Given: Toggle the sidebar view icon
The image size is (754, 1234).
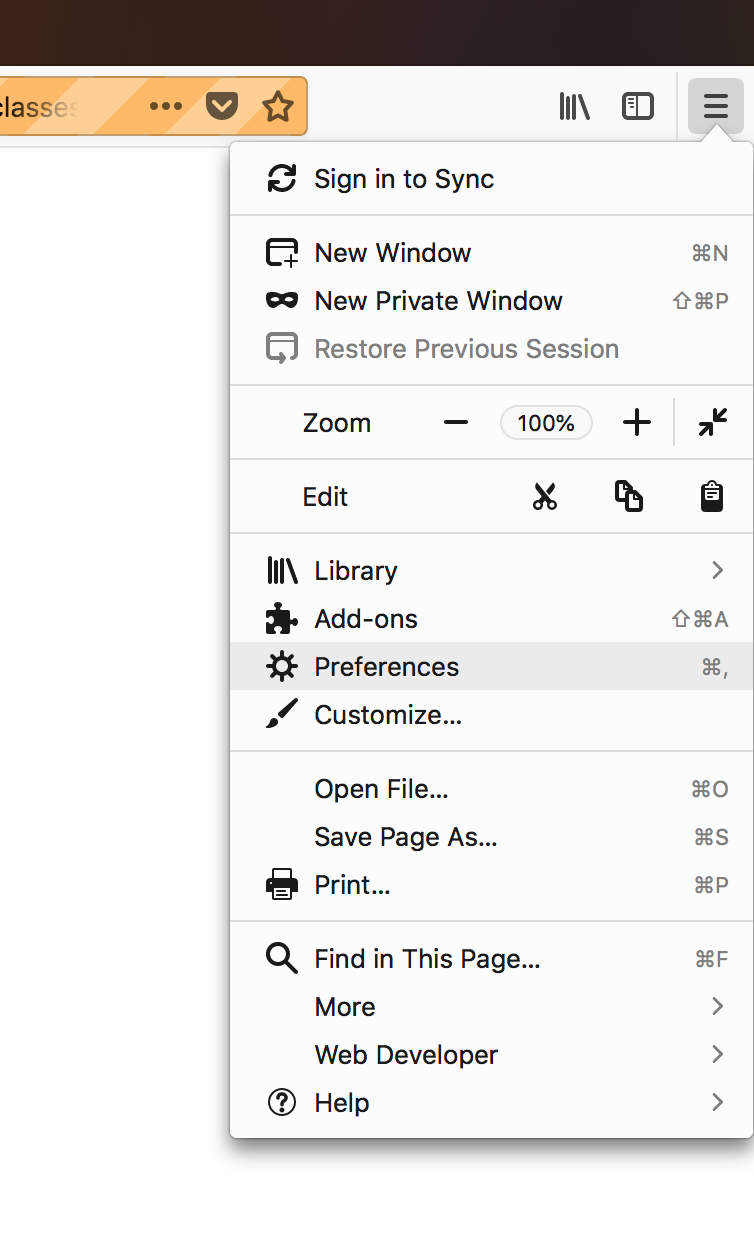Looking at the screenshot, I should point(638,106).
